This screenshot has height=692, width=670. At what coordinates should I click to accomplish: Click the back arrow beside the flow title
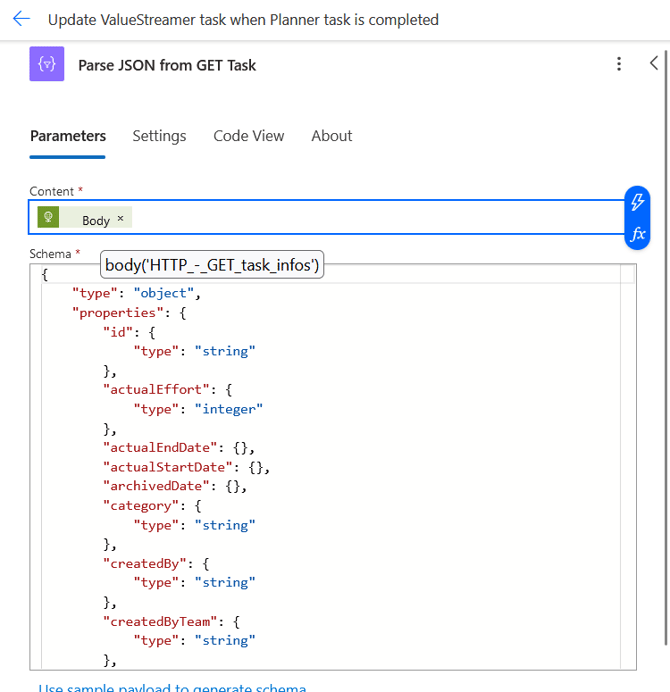(21, 19)
